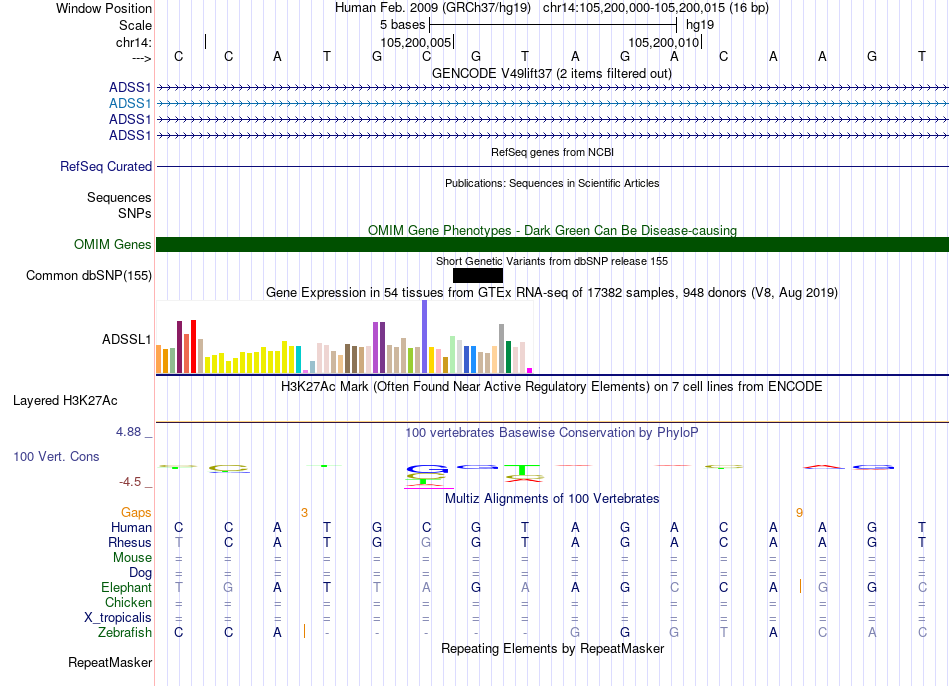Click the hg19 assembly label beside scale
Viewport: 950px width, 686px height.
coord(700,25)
